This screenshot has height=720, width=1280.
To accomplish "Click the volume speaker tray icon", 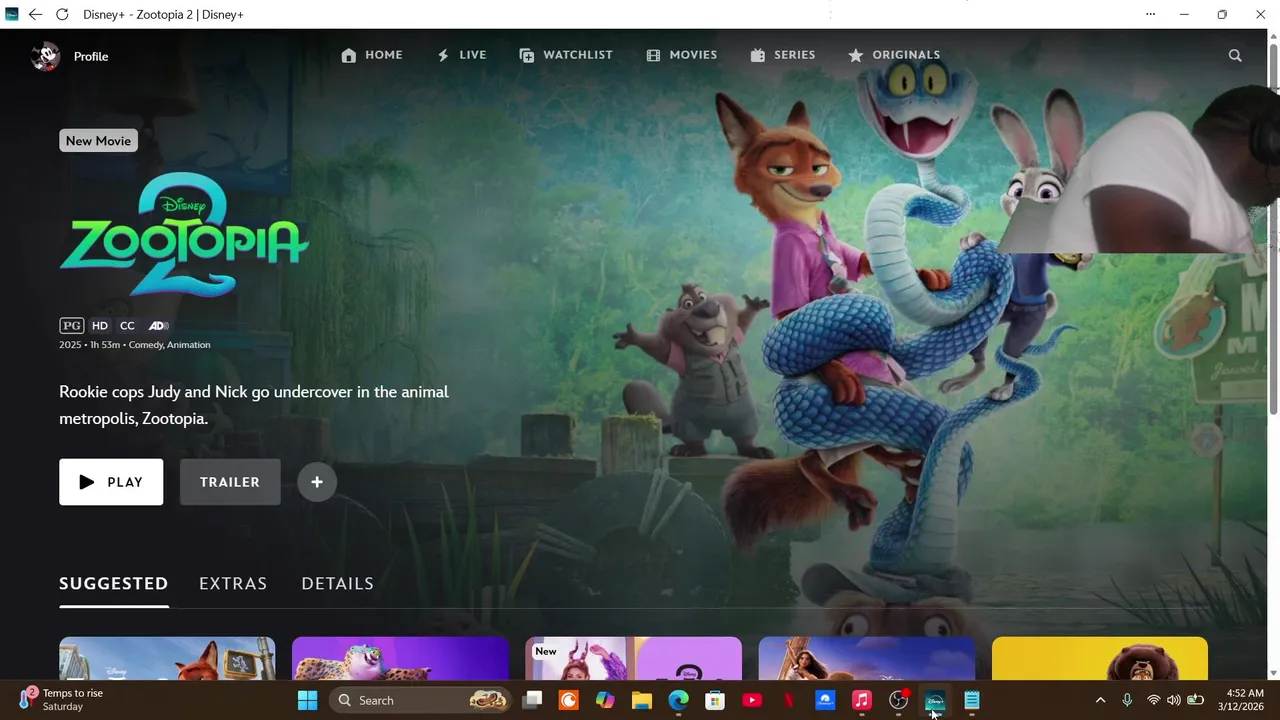I will click(x=1174, y=700).
